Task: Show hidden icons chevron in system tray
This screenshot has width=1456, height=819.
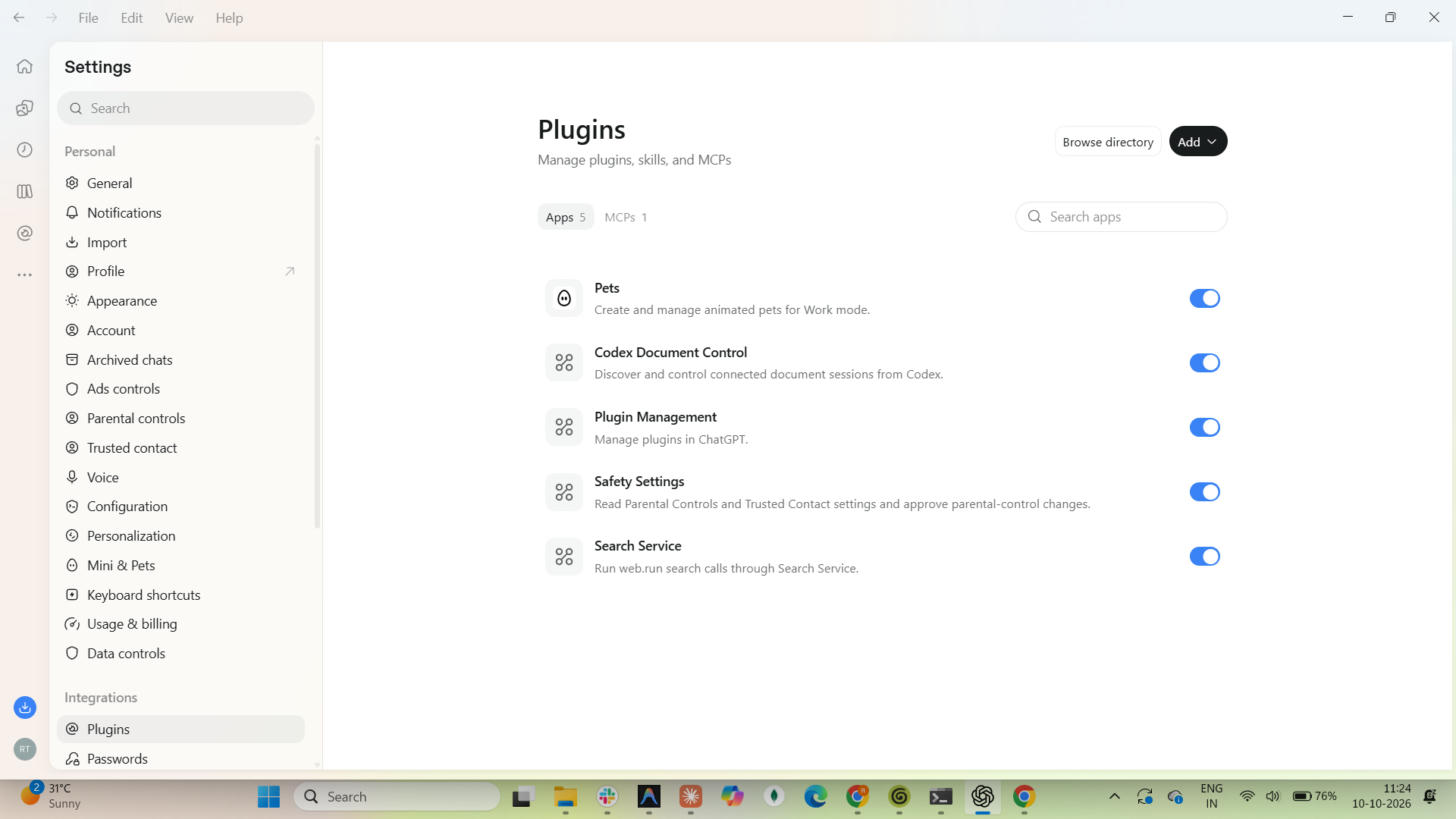Action: [1114, 796]
